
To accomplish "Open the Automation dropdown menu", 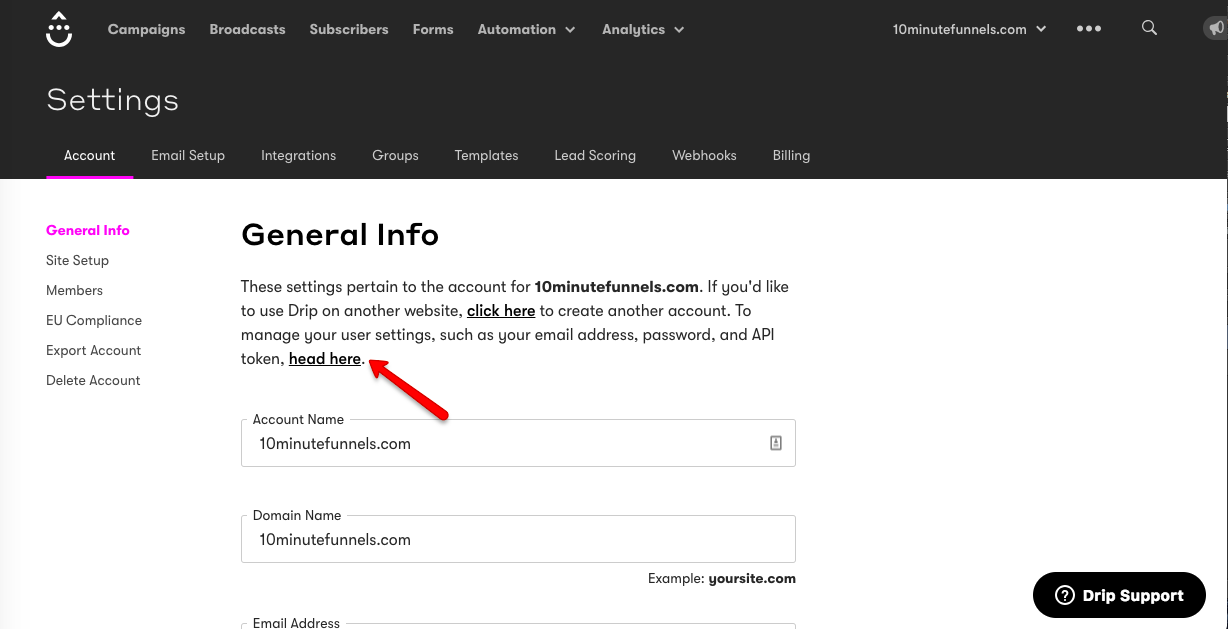I will (527, 29).
